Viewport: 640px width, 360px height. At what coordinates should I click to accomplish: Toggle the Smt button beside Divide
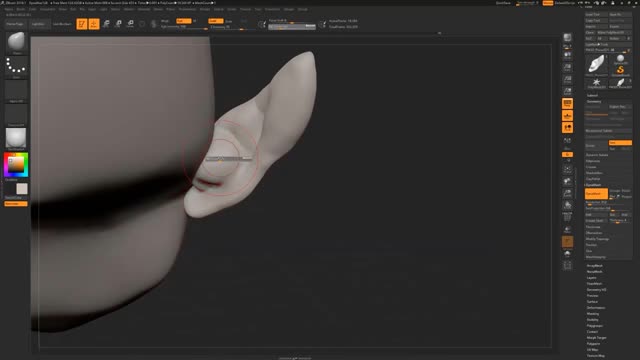pyautogui.click(x=620, y=143)
